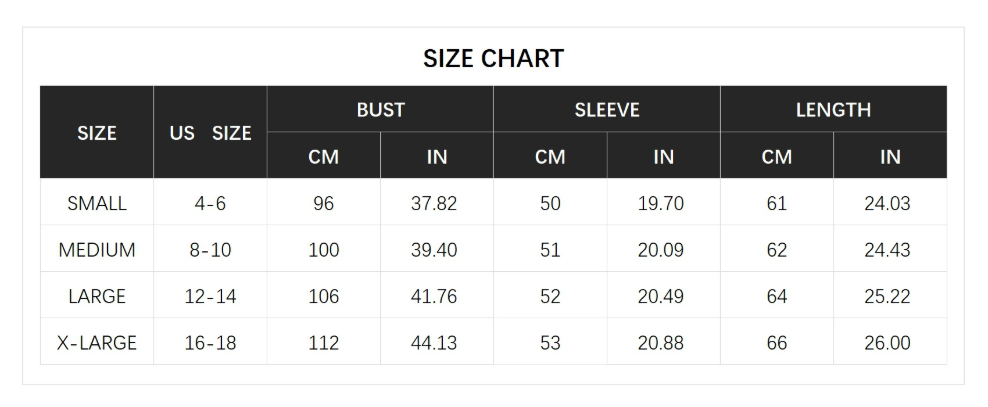
Task: Click the 62 length centimeter value
Action: (776, 250)
